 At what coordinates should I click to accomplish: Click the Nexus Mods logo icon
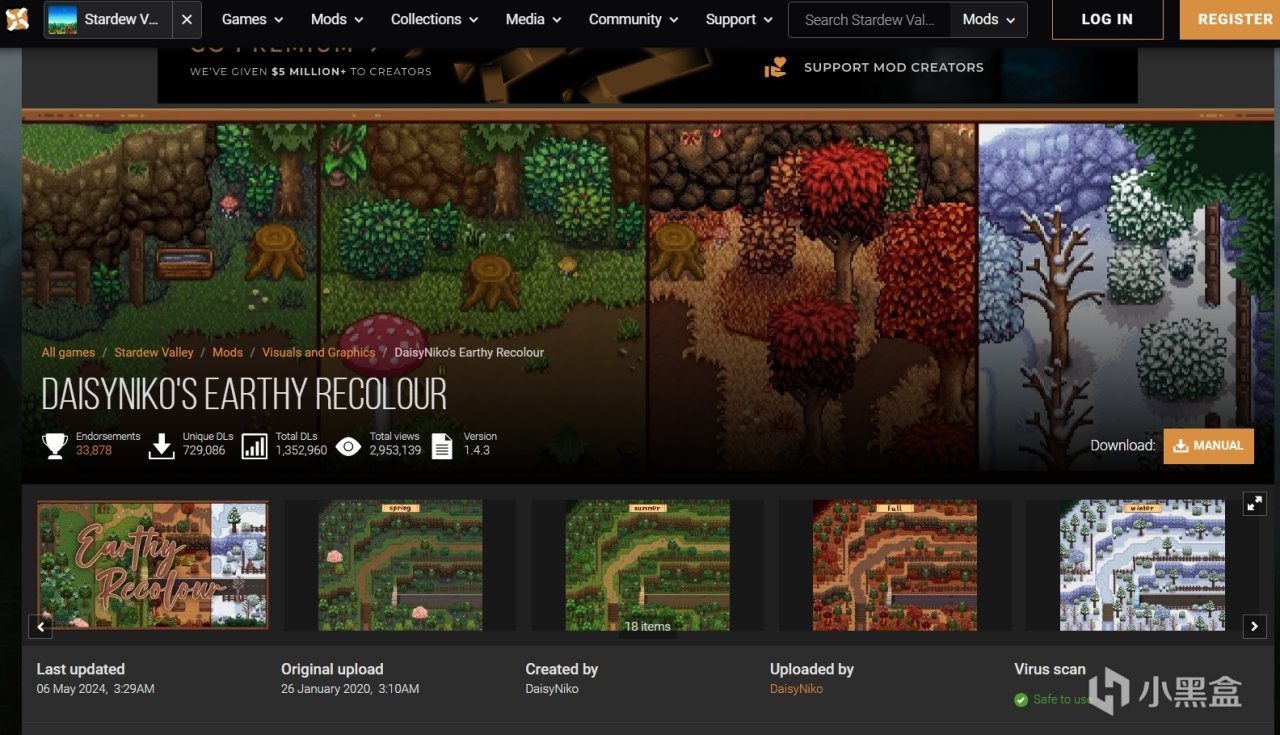[x=17, y=19]
